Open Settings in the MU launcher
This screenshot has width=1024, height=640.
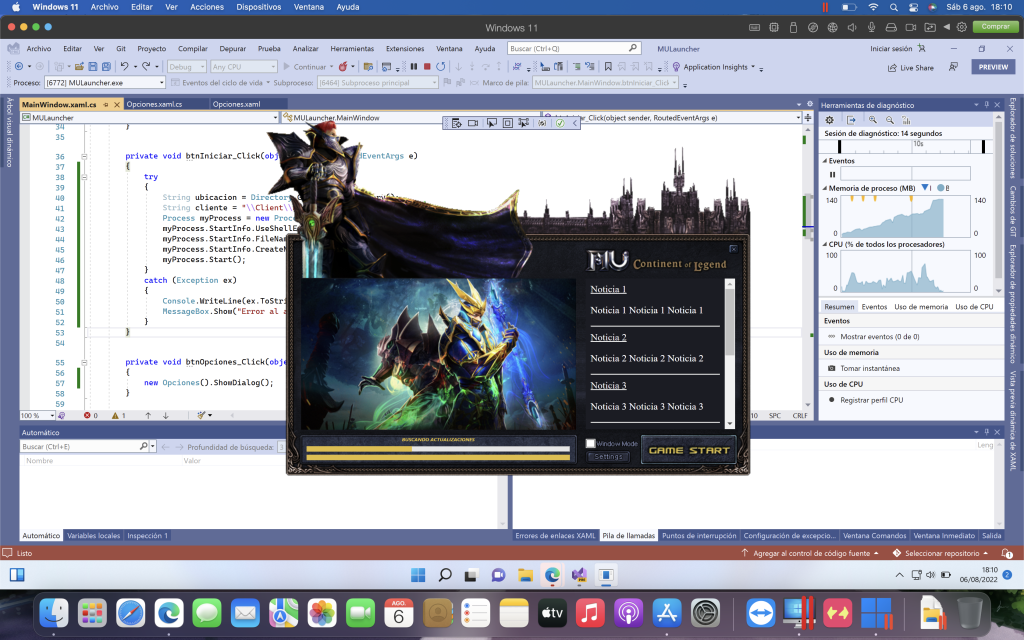click(x=608, y=456)
